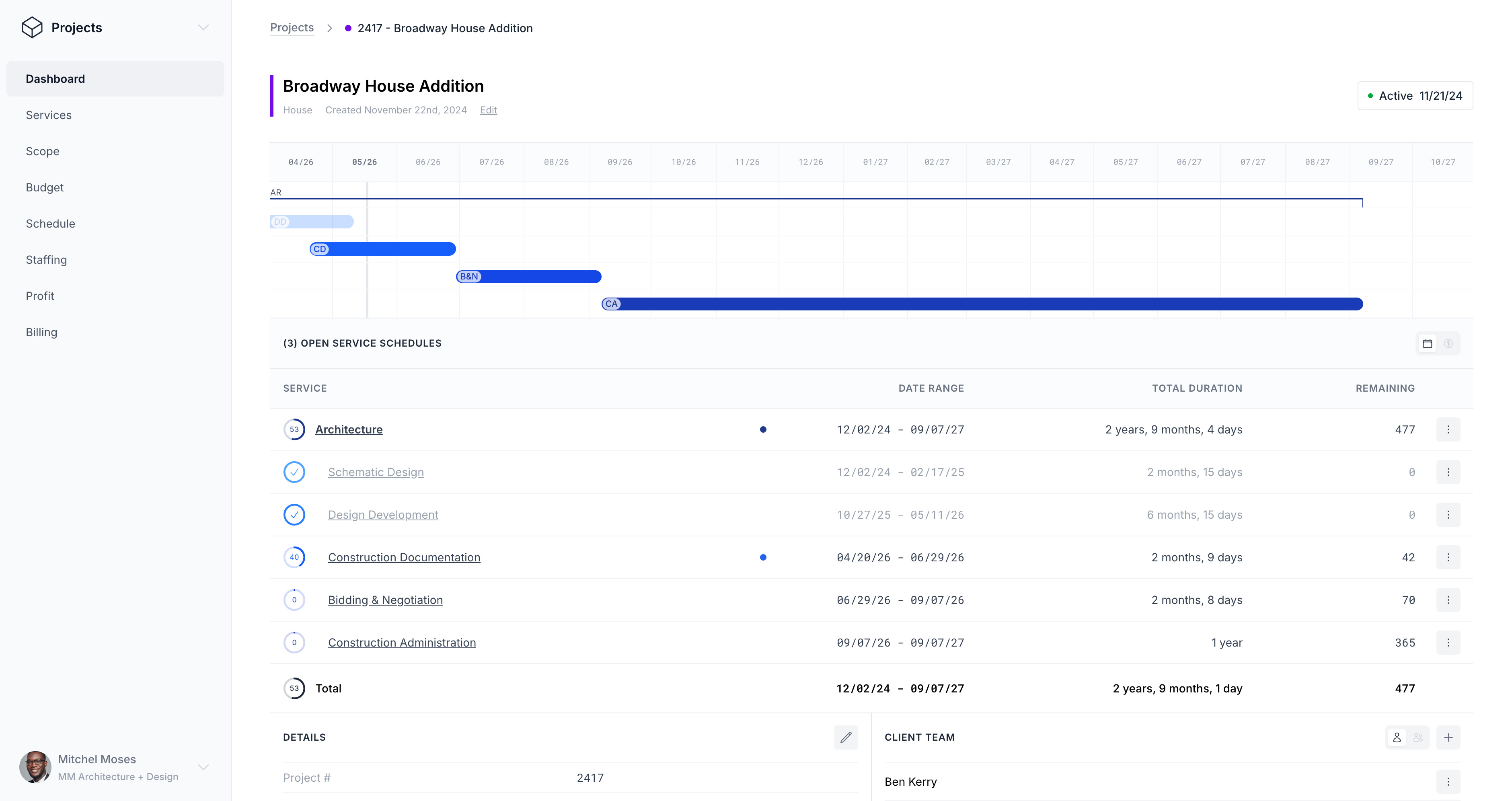The height and width of the screenshot is (801, 1512).
Task: Click the 365 remaining value
Action: click(x=1405, y=643)
